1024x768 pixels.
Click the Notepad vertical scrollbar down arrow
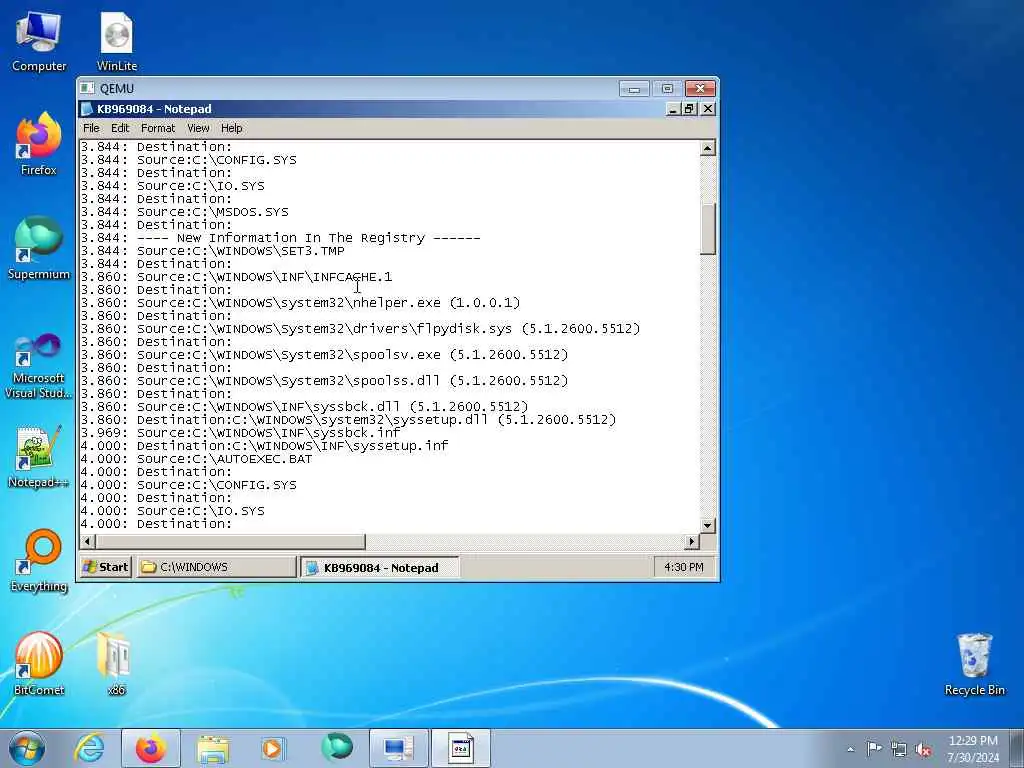tap(707, 525)
